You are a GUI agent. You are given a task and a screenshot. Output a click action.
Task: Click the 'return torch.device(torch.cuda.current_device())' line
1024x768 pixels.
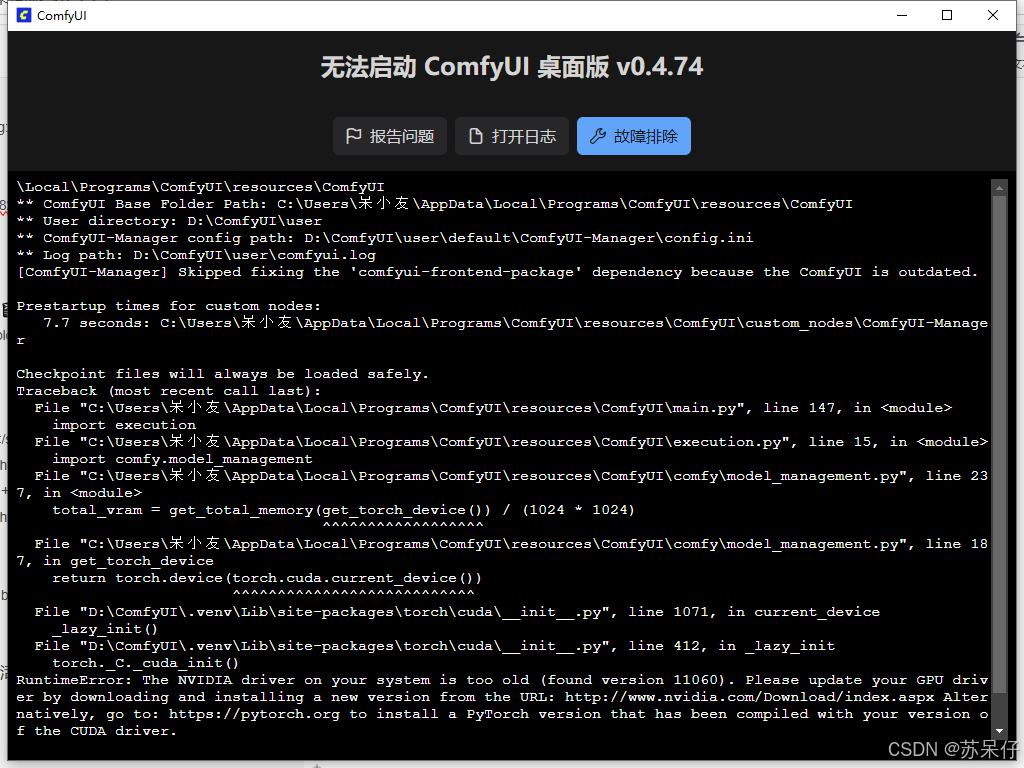pyautogui.click(x=266, y=577)
